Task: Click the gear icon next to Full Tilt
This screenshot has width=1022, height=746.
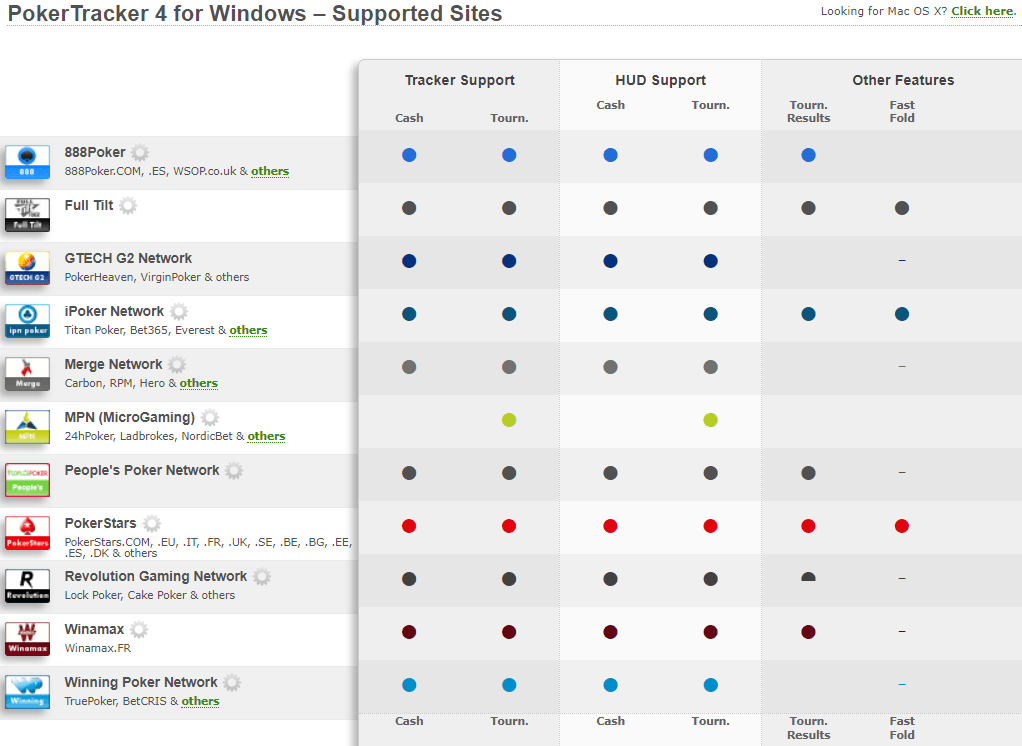Action: pos(128,206)
